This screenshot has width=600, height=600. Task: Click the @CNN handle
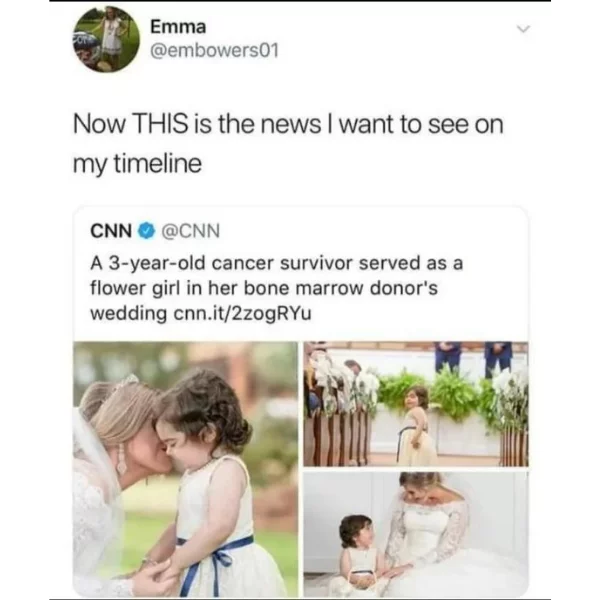pos(191,231)
